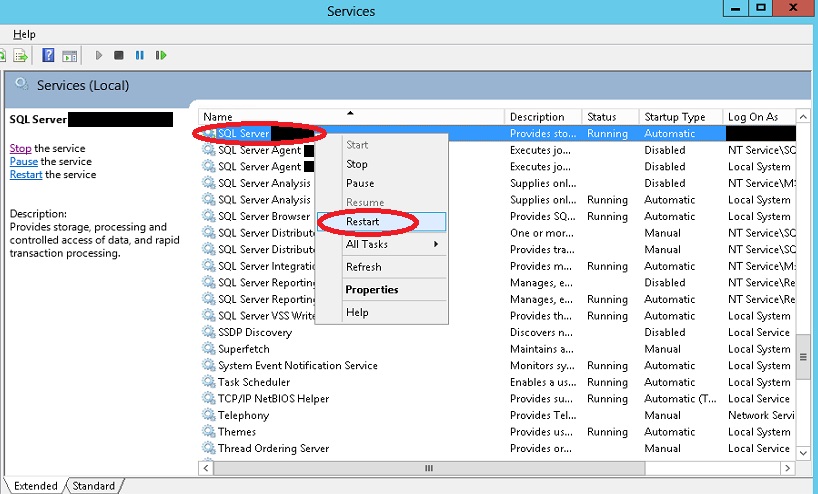Sort by the Name column header

pyautogui.click(x=351, y=117)
